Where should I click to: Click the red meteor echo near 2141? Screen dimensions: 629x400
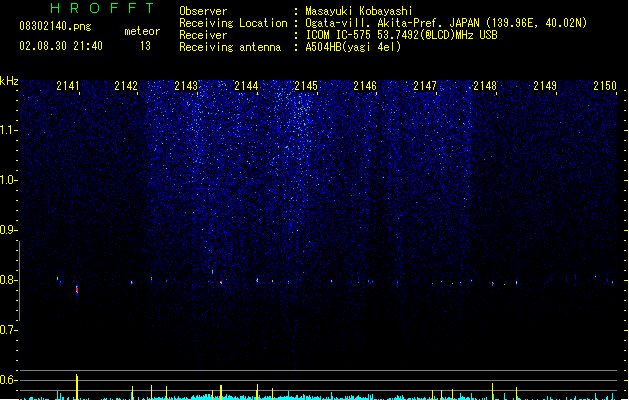point(77,290)
